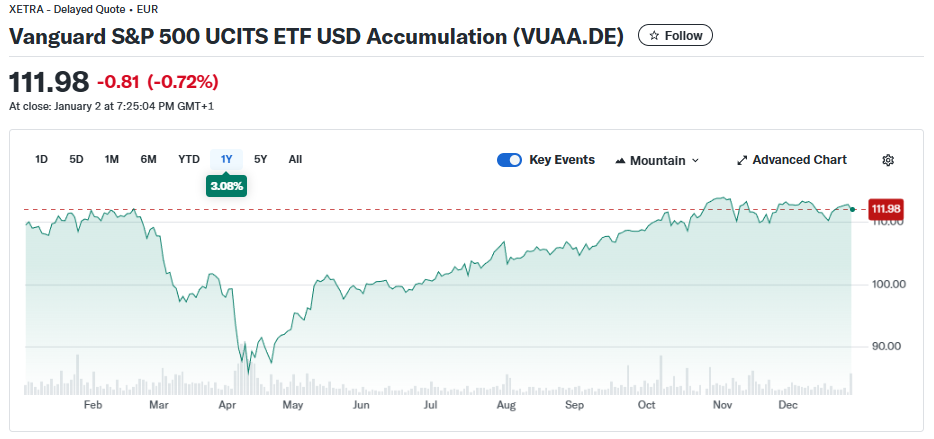Click the 3.08% return badge

(x=226, y=186)
